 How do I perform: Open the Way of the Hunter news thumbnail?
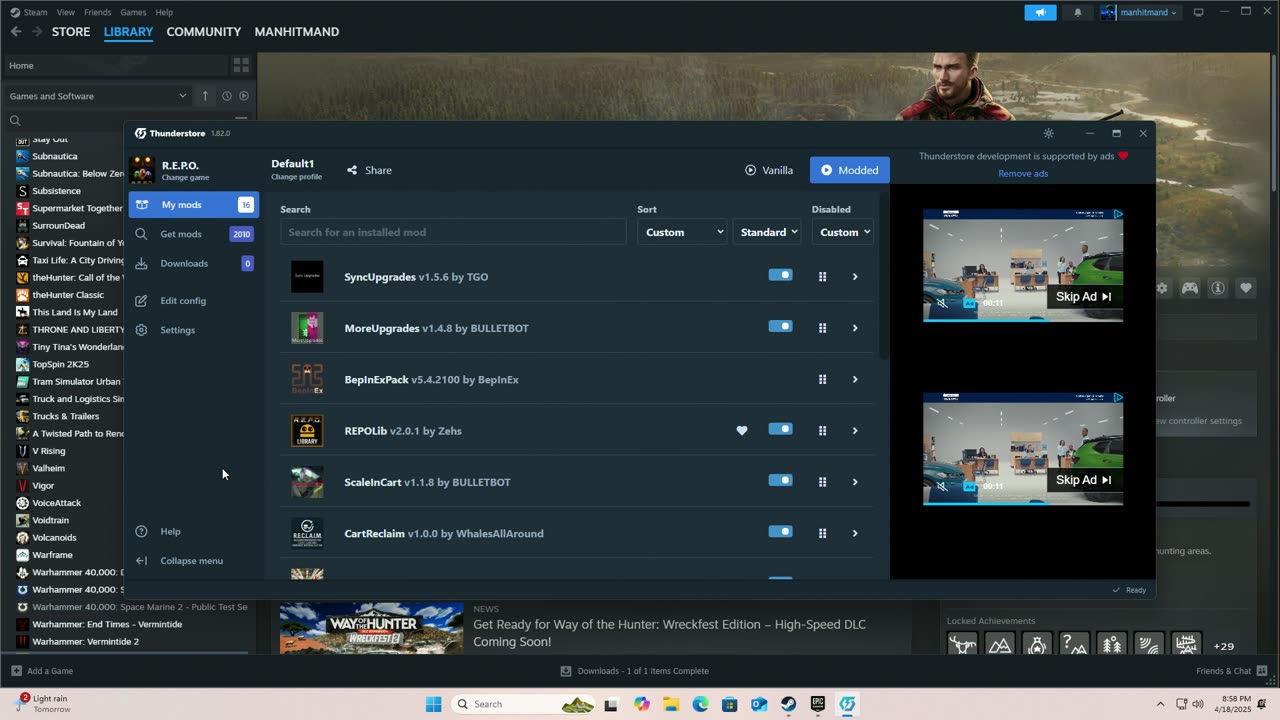[x=371, y=628]
